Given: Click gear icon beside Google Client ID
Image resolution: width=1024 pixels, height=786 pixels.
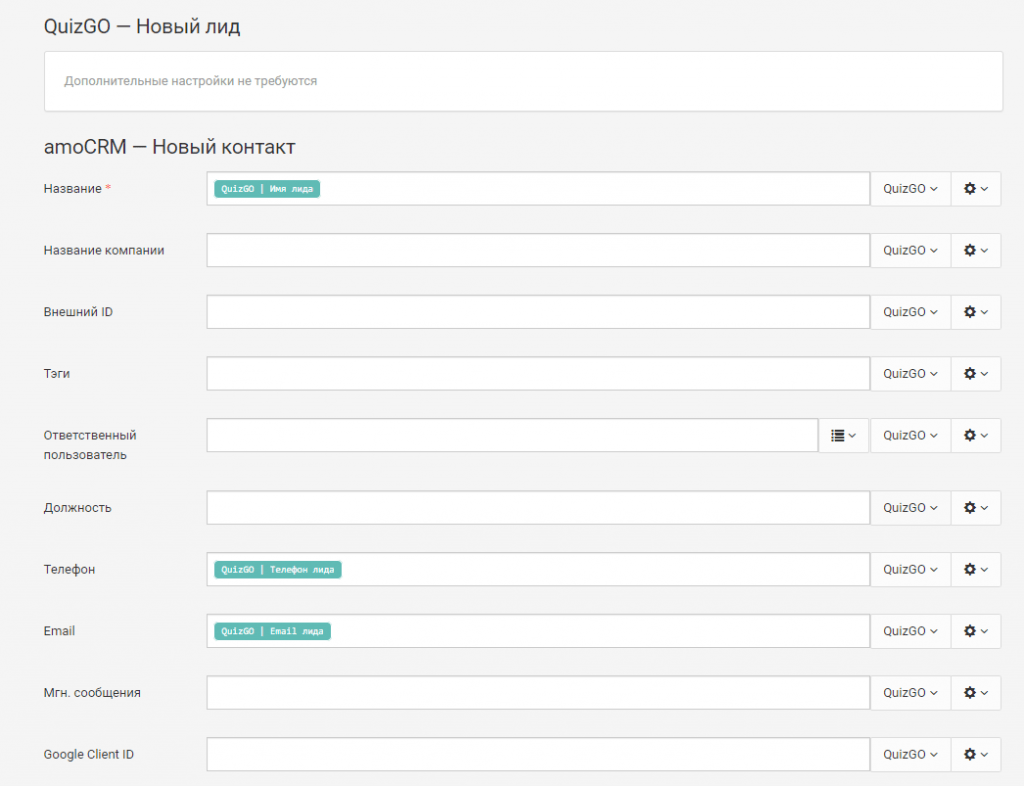Looking at the screenshot, I should coord(975,755).
